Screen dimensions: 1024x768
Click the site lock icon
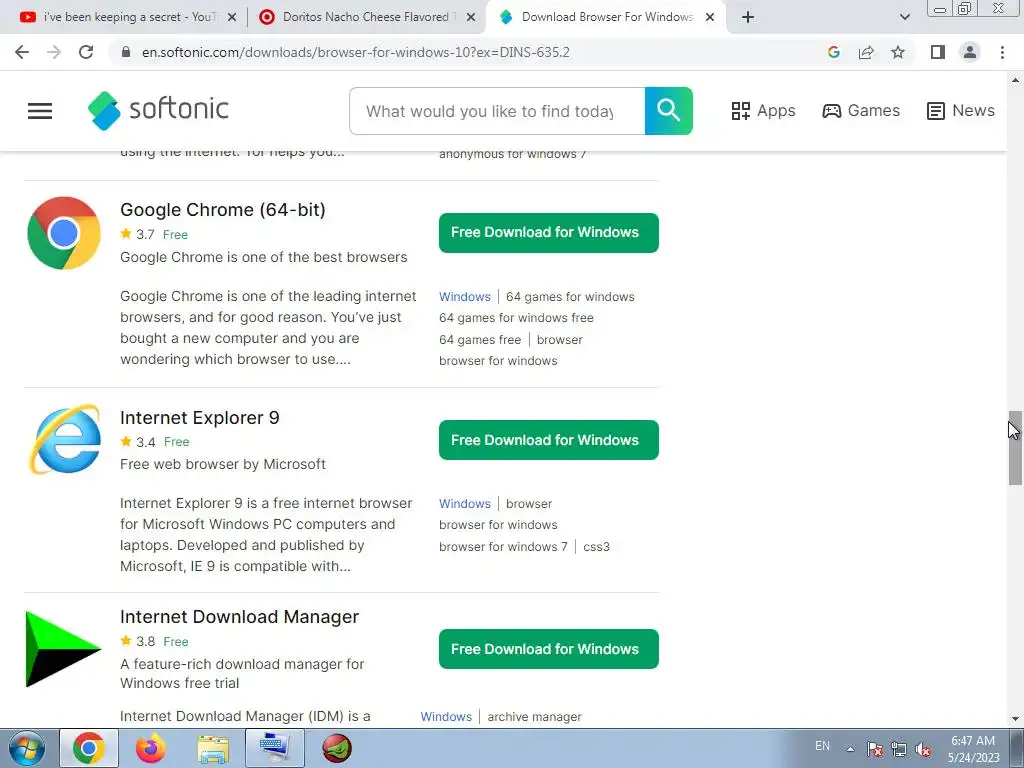pyautogui.click(x=126, y=52)
